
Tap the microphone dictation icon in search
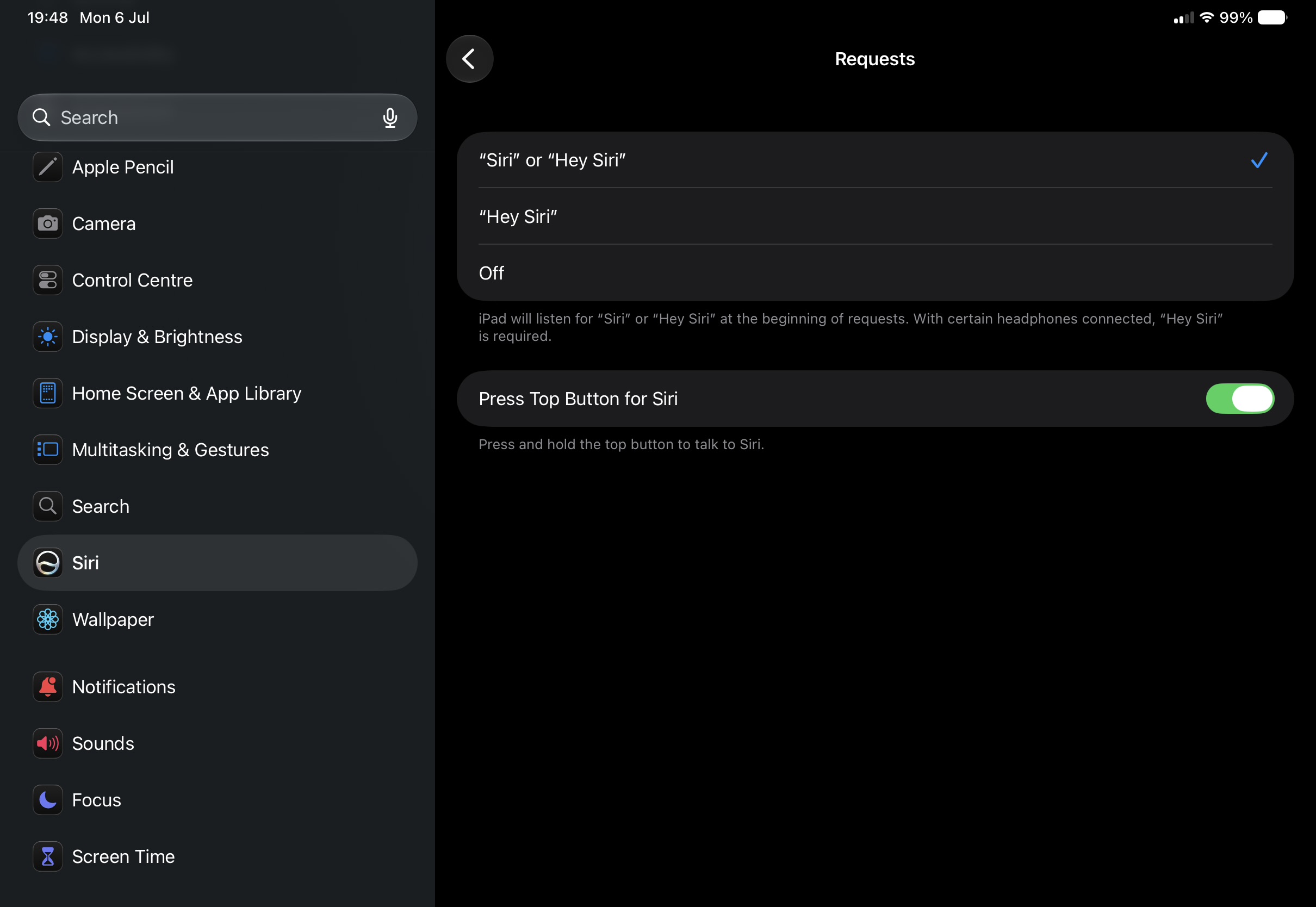pos(390,117)
